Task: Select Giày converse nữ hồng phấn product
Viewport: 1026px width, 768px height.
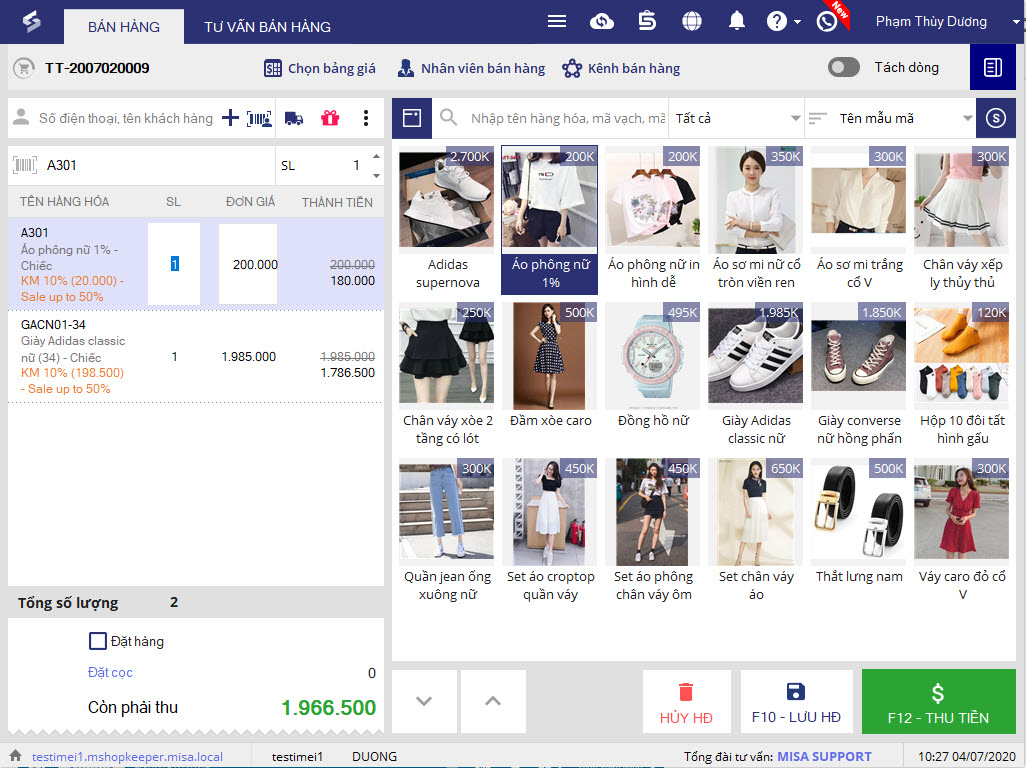Action: (859, 375)
